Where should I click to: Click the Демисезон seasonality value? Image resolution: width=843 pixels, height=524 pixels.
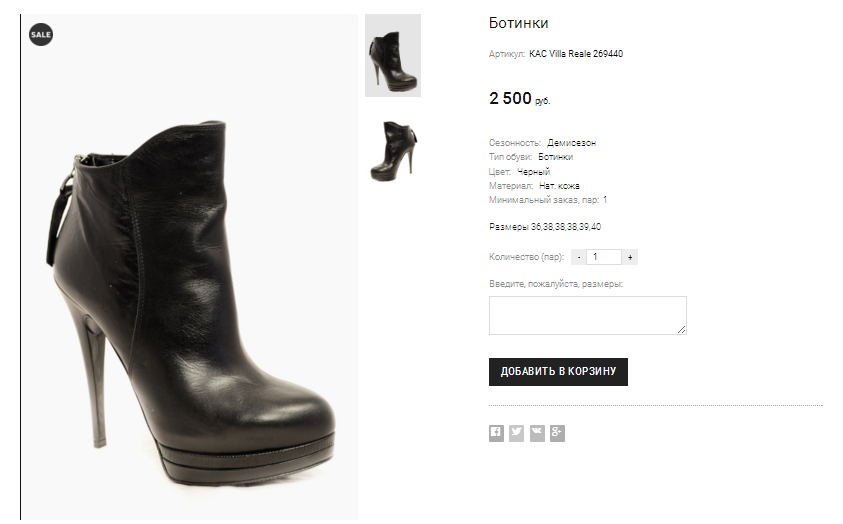pyautogui.click(x=571, y=143)
